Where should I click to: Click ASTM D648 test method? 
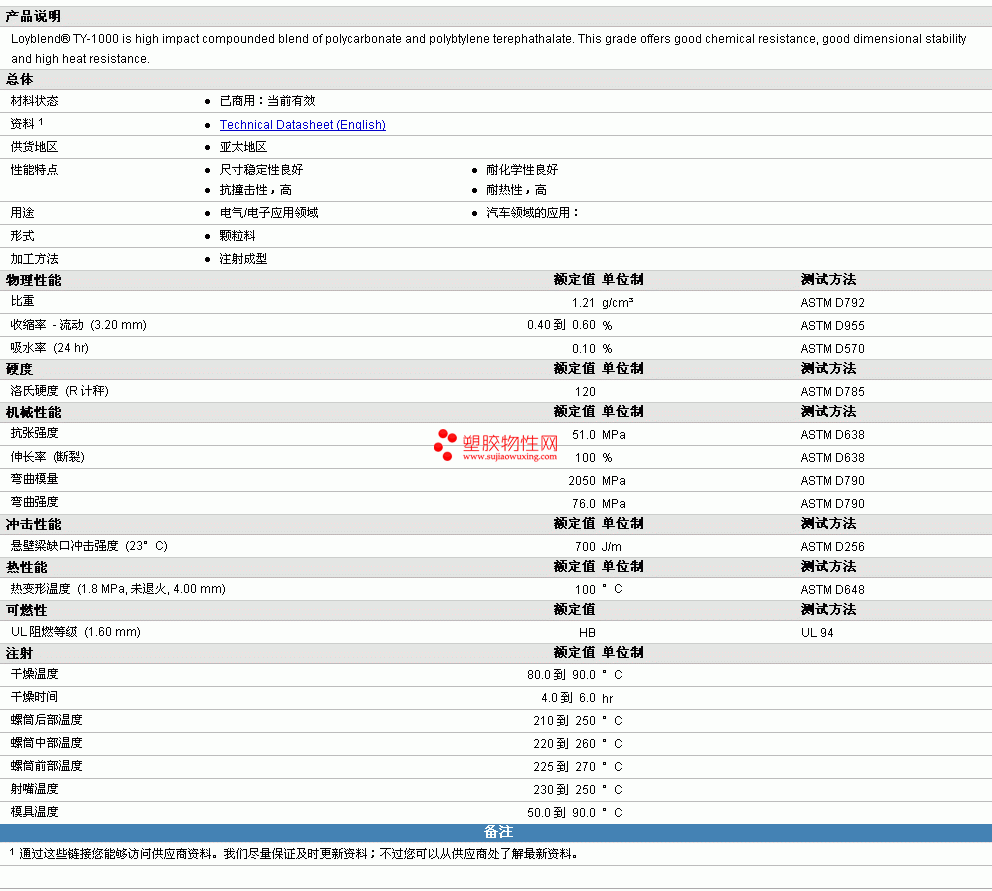pyautogui.click(x=832, y=590)
